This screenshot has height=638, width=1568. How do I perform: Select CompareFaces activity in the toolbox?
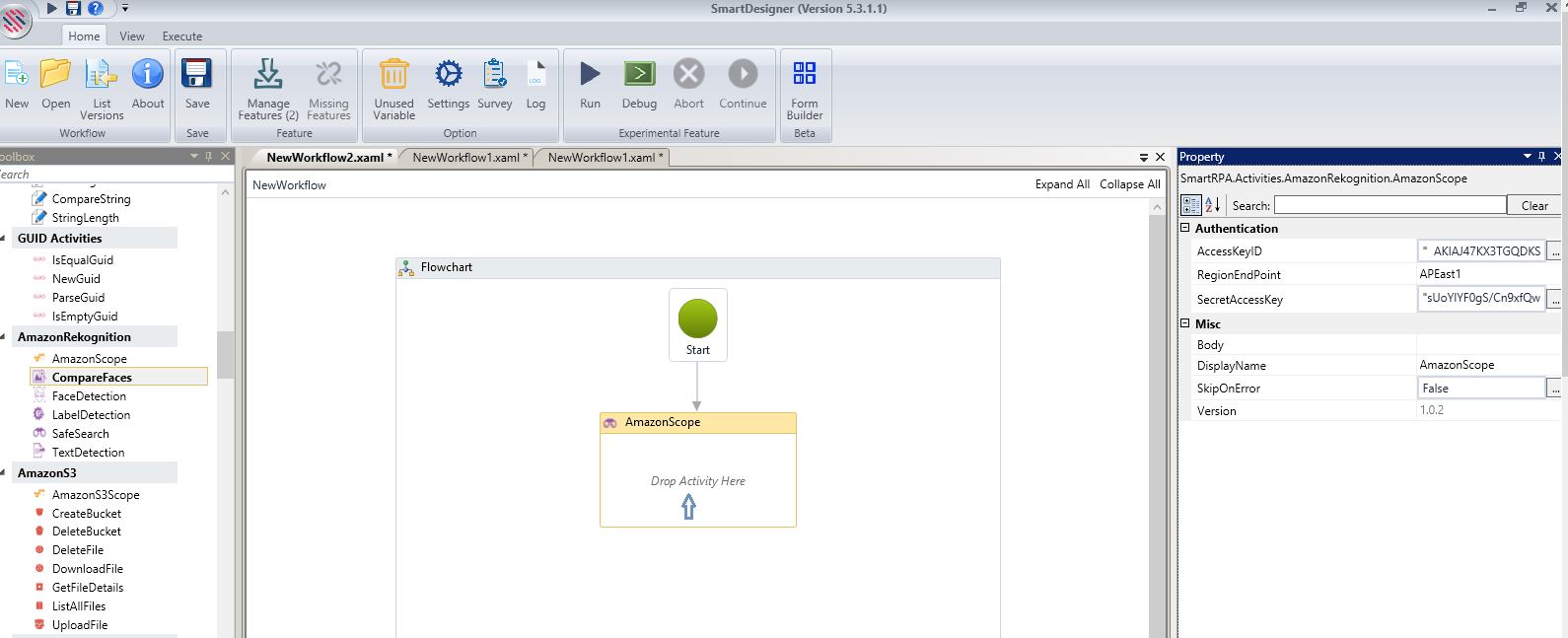[92, 378]
